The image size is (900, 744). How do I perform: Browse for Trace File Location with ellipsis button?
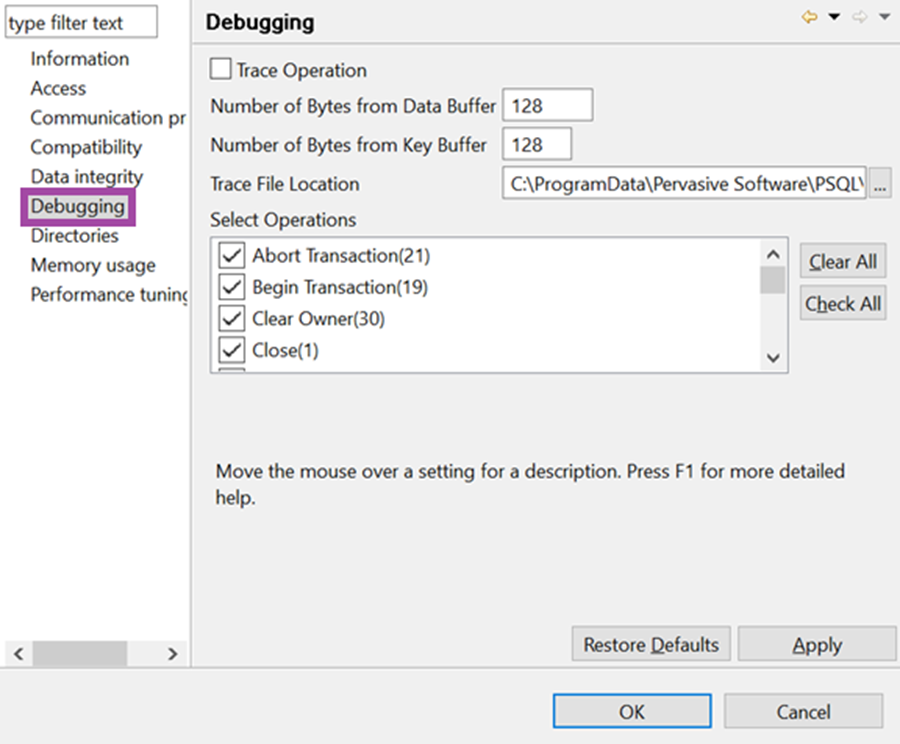tap(880, 184)
